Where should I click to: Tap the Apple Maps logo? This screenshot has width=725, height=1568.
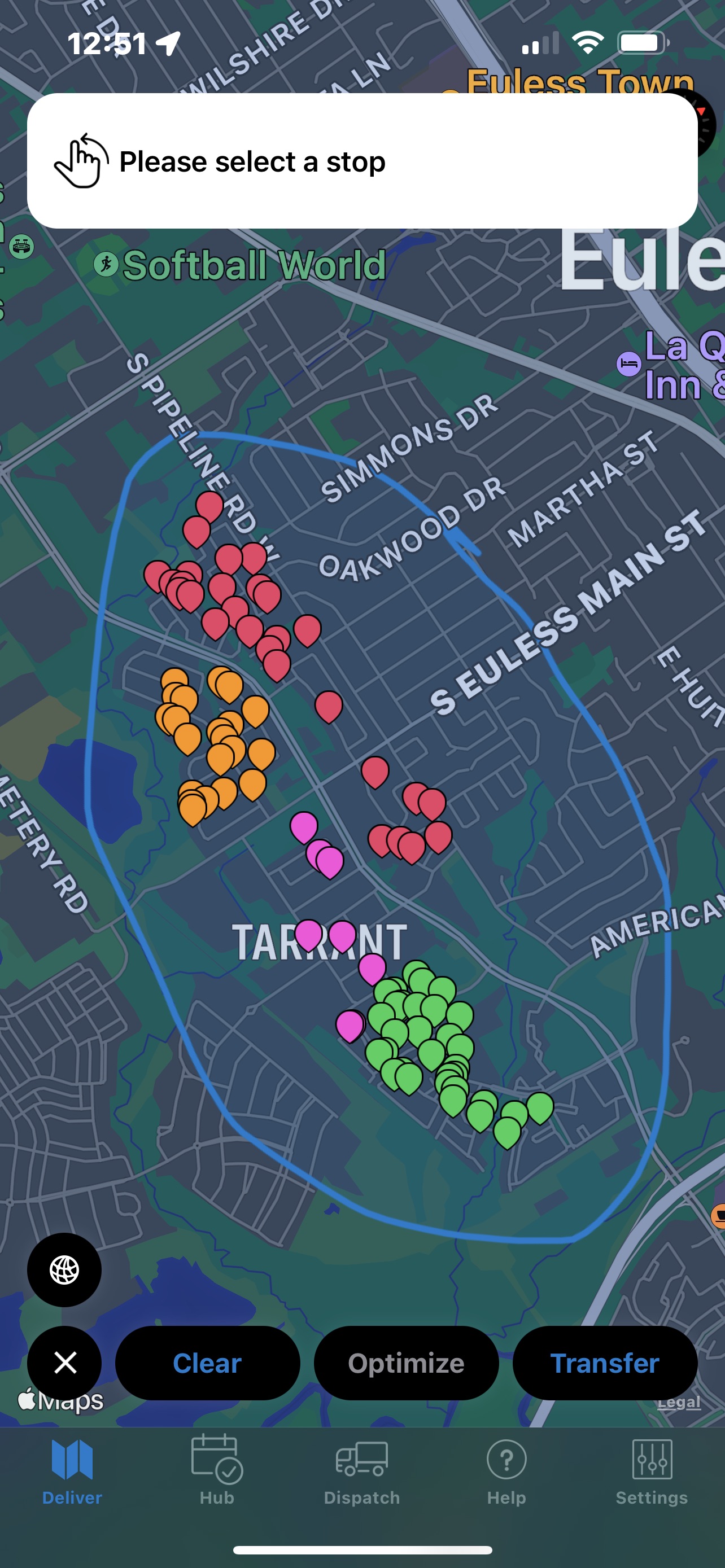pyautogui.click(x=61, y=1400)
